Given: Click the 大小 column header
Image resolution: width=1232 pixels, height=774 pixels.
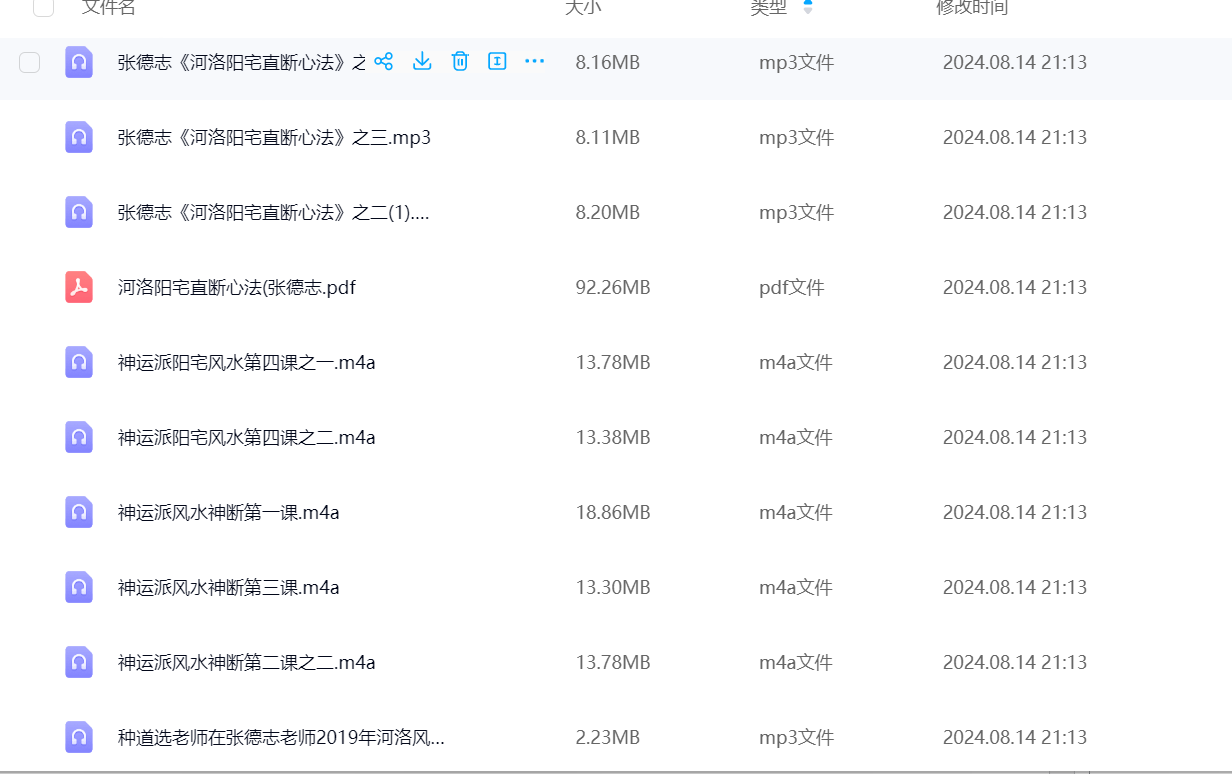Looking at the screenshot, I should [584, 8].
